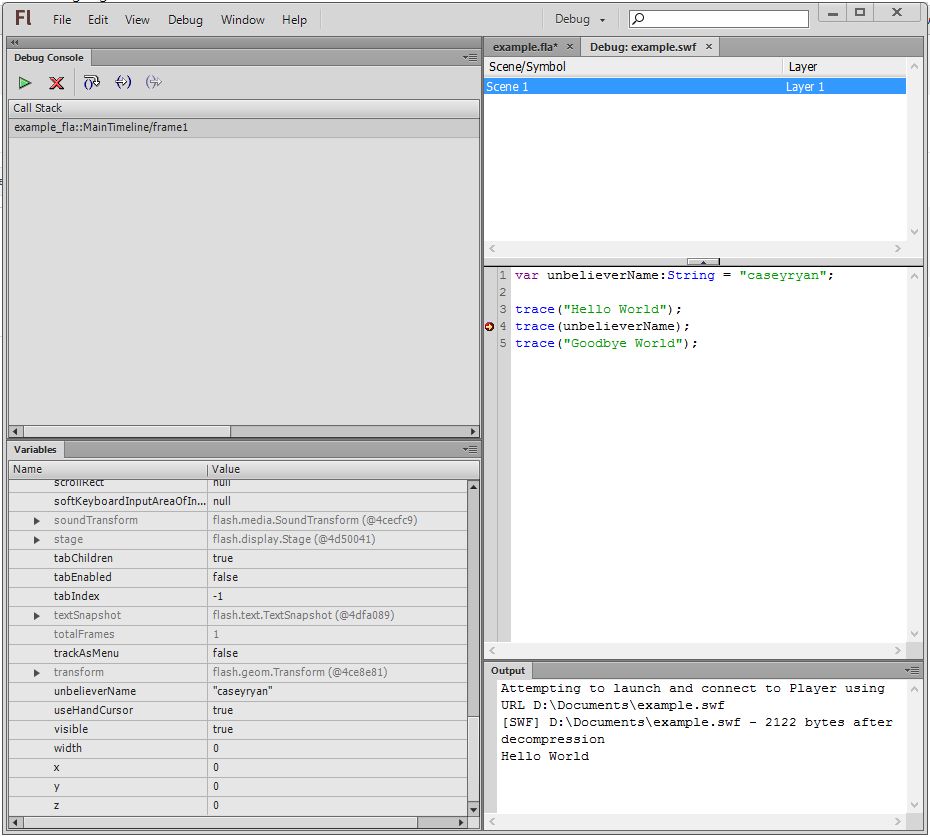Click the Name column header in Variables

coord(108,469)
